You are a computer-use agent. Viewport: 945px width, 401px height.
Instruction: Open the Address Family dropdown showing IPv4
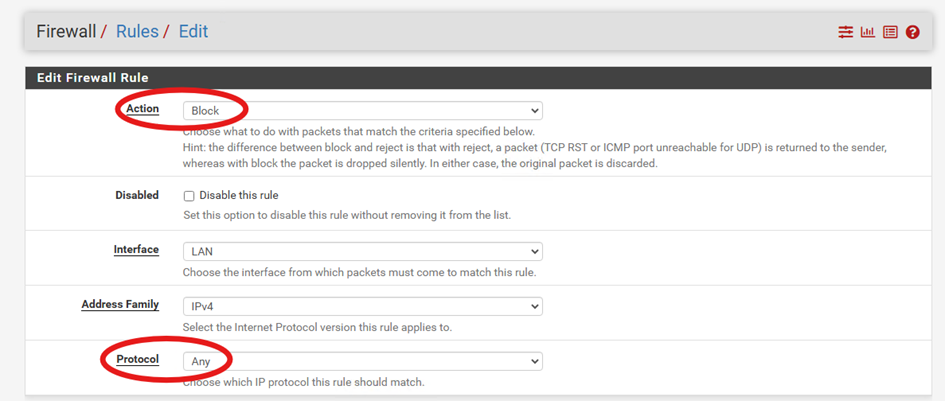click(362, 306)
